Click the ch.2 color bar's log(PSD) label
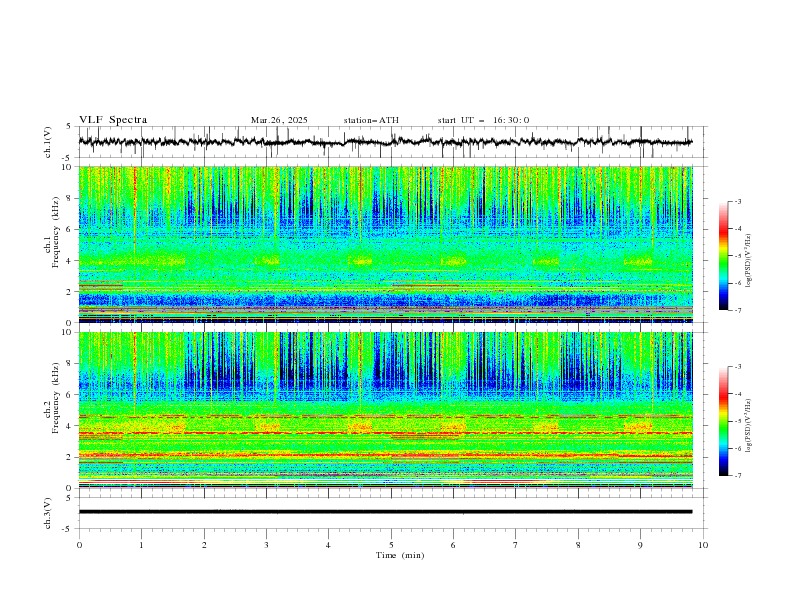This screenshot has width=792, height=612. [x=749, y=426]
